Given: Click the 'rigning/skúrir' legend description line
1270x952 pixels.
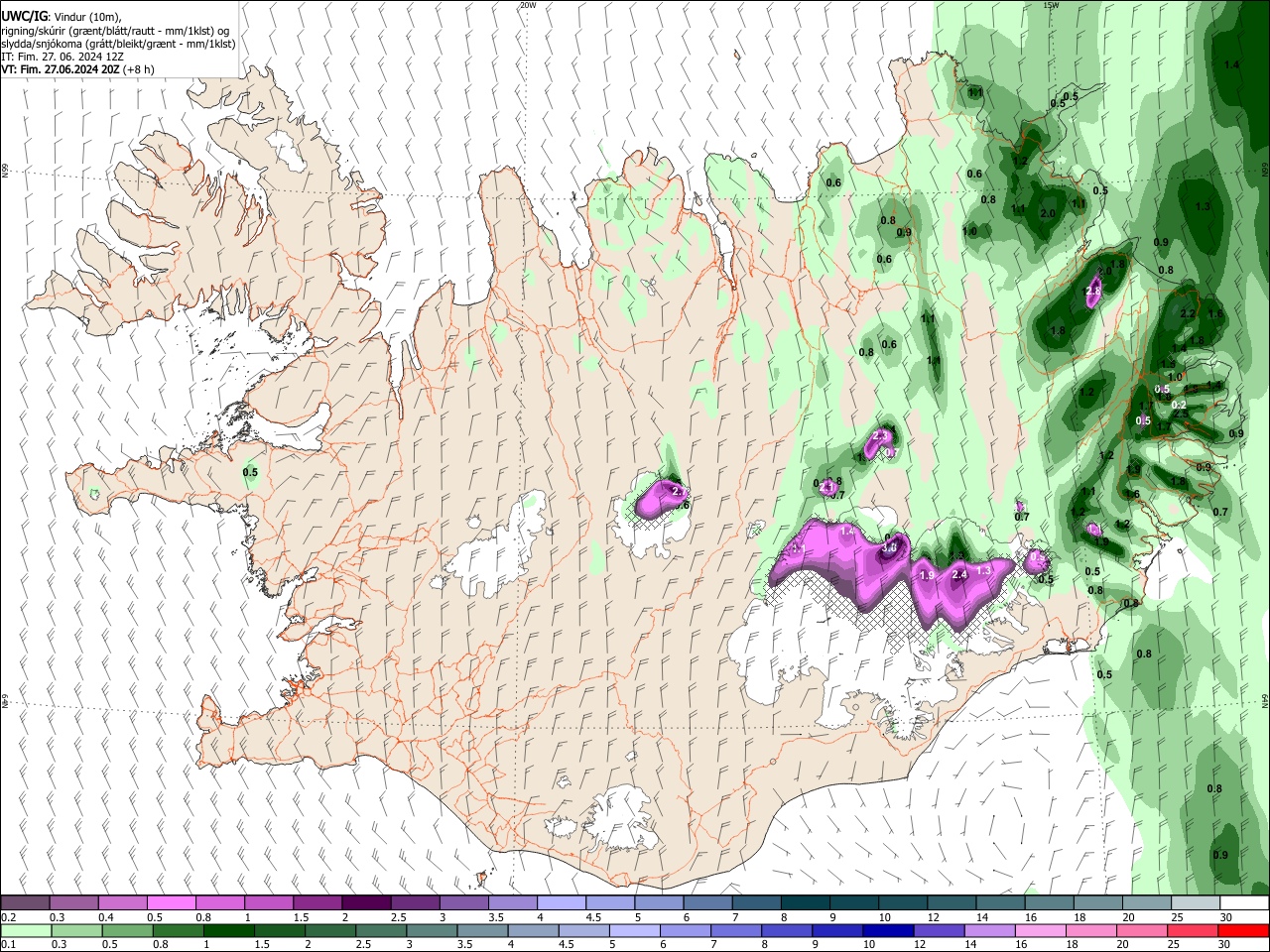Looking at the screenshot, I should 117,31.
